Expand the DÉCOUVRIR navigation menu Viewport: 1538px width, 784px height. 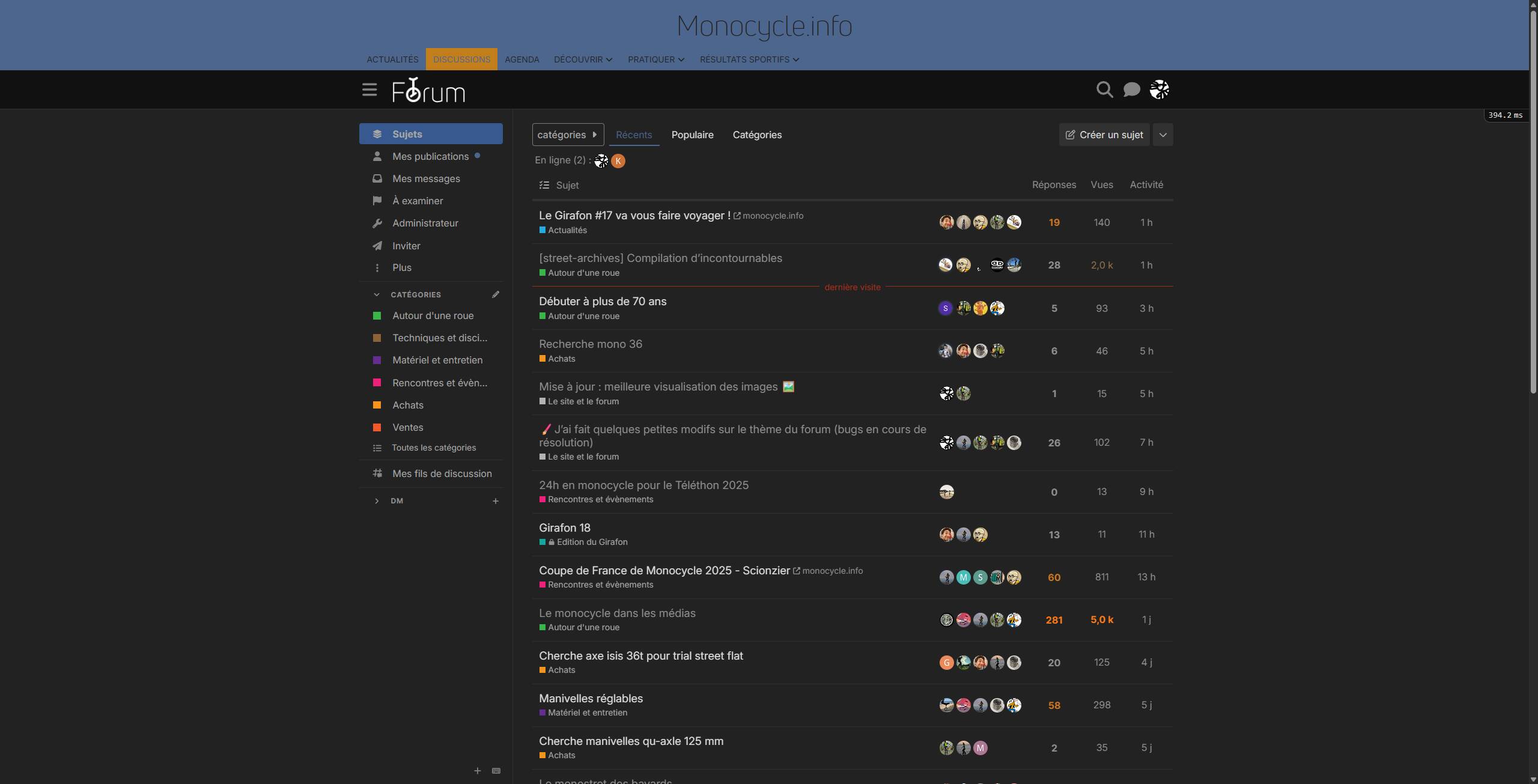pyautogui.click(x=583, y=59)
